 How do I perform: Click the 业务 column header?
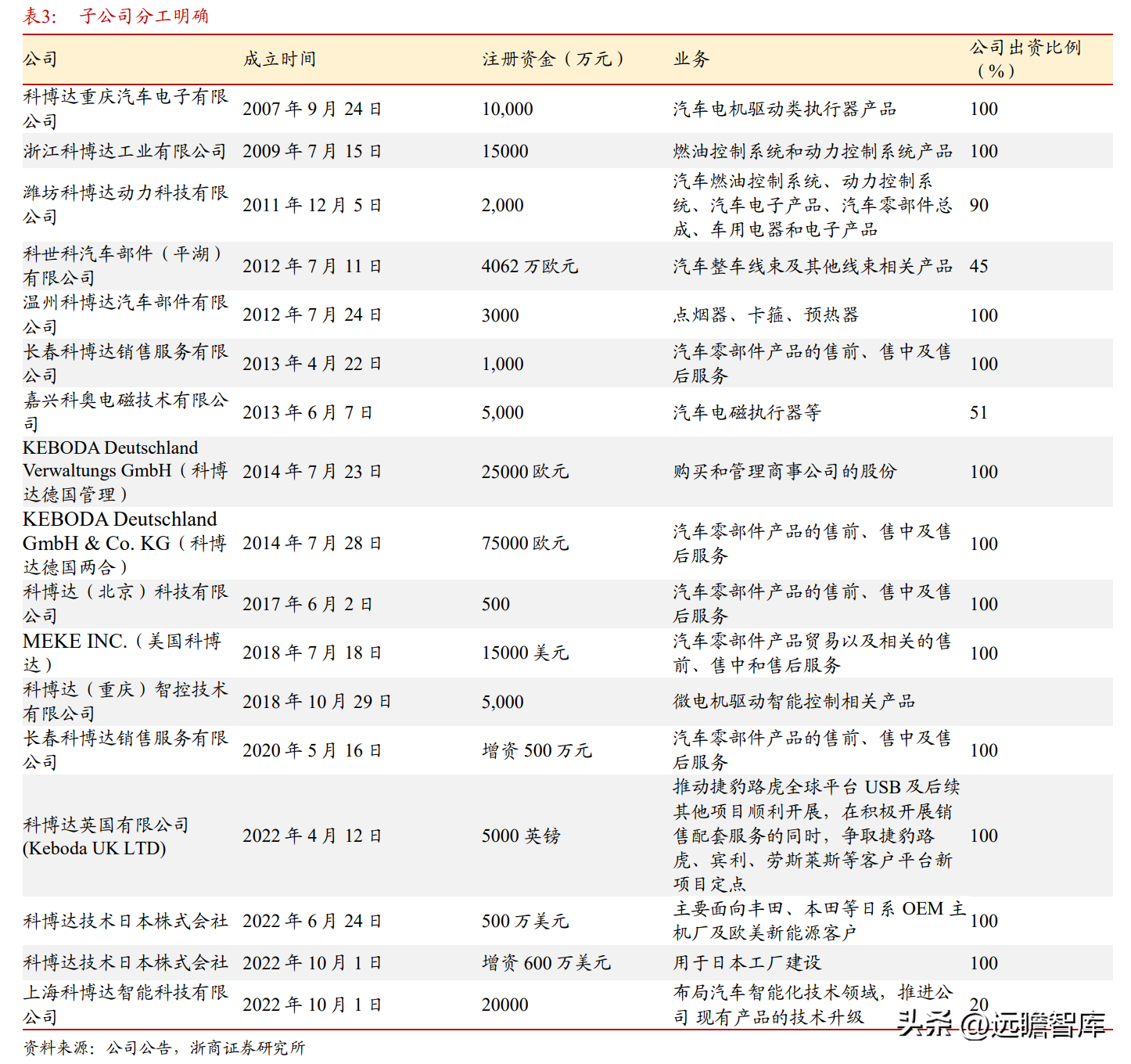(691, 59)
